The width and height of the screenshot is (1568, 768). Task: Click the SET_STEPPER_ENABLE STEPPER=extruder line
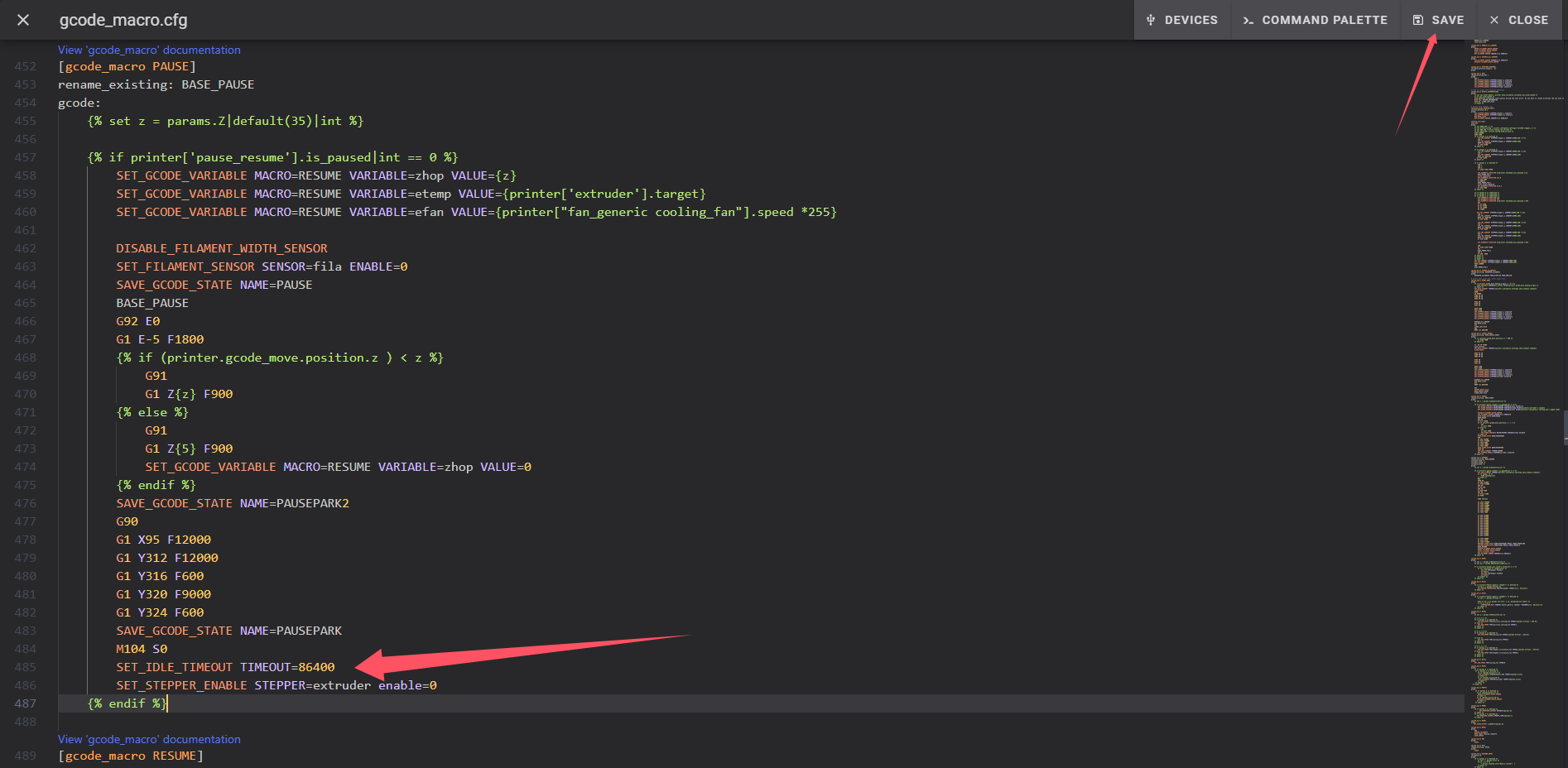tap(276, 685)
